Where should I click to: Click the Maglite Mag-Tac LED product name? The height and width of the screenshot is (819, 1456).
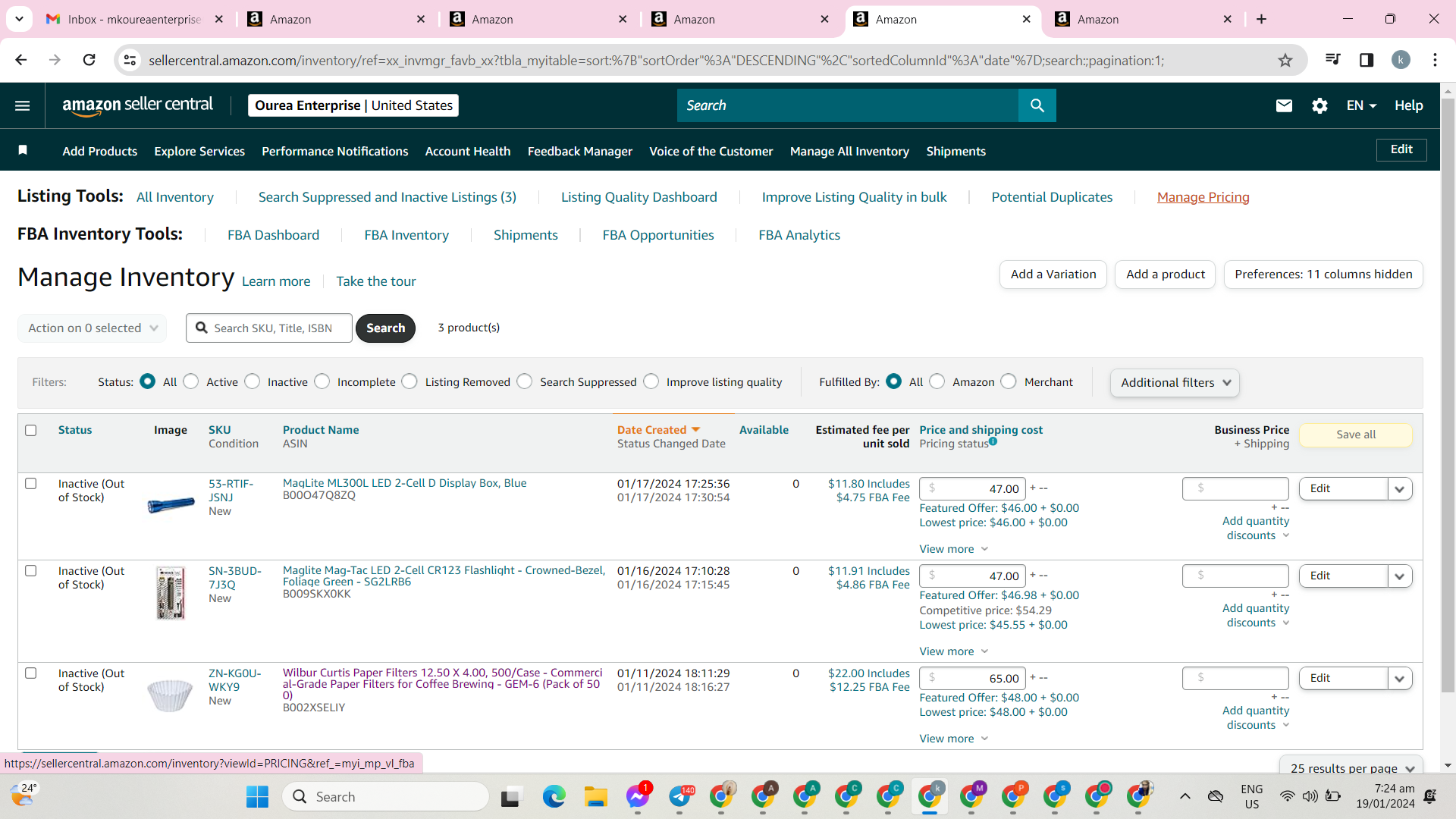coord(444,576)
